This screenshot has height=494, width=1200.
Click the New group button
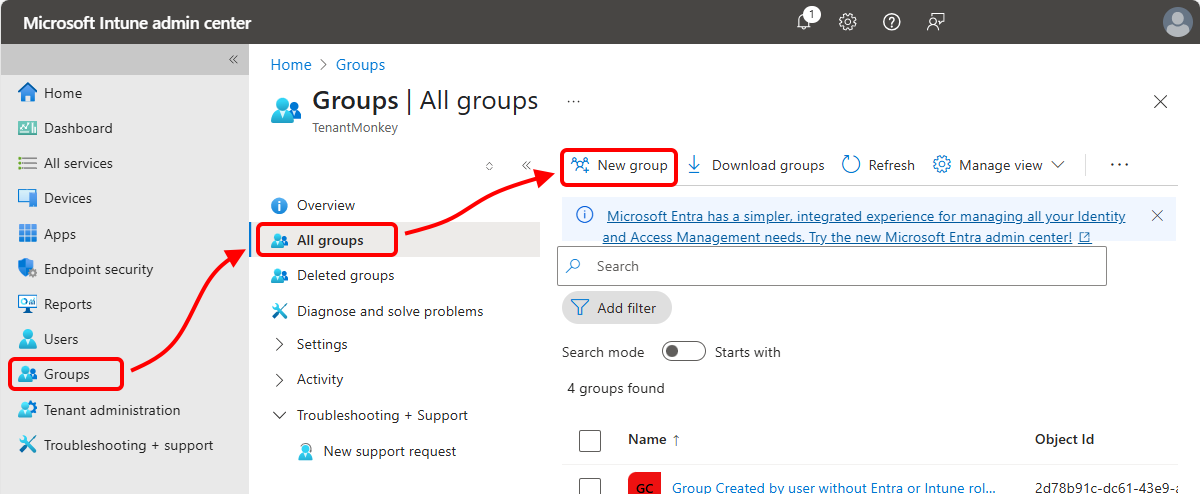tap(619, 165)
